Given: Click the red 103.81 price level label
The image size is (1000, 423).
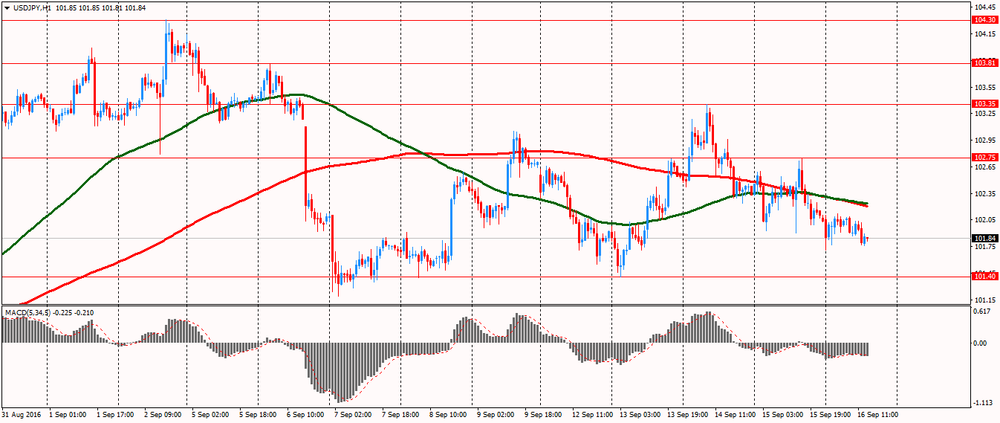Looking at the screenshot, I should (985, 63).
